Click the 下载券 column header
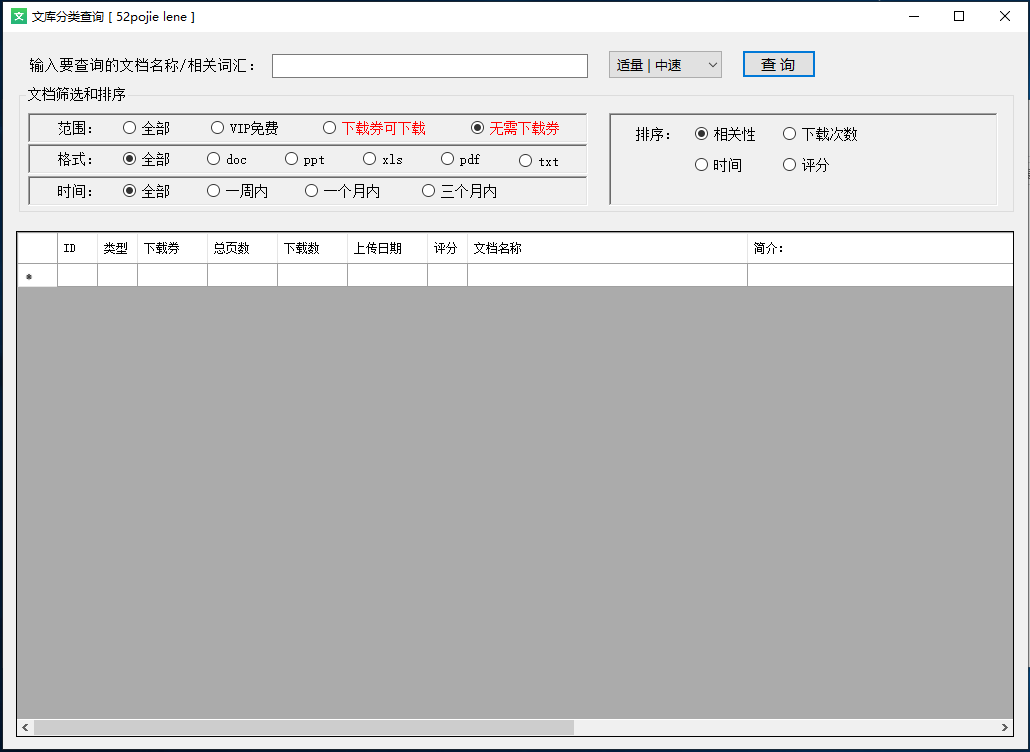 173,248
